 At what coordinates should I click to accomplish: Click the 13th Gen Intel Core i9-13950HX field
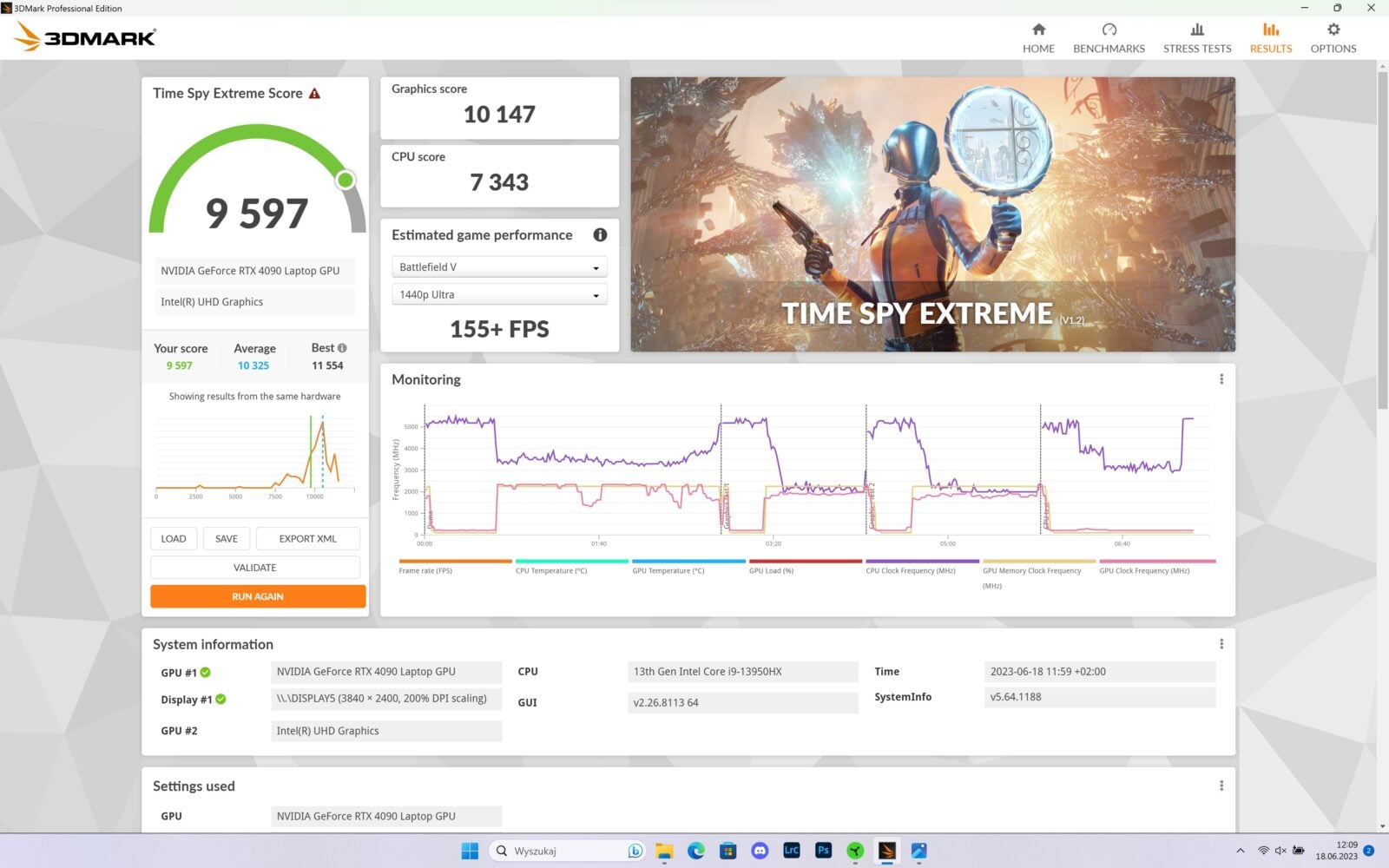pos(742,672)
